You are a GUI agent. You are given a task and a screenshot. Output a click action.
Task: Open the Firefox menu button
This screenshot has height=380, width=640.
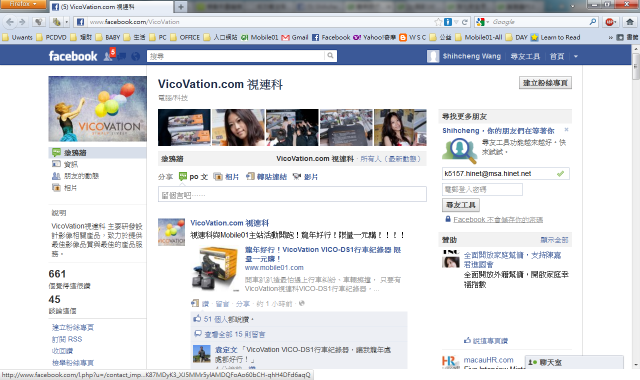[x=23, y=4]
